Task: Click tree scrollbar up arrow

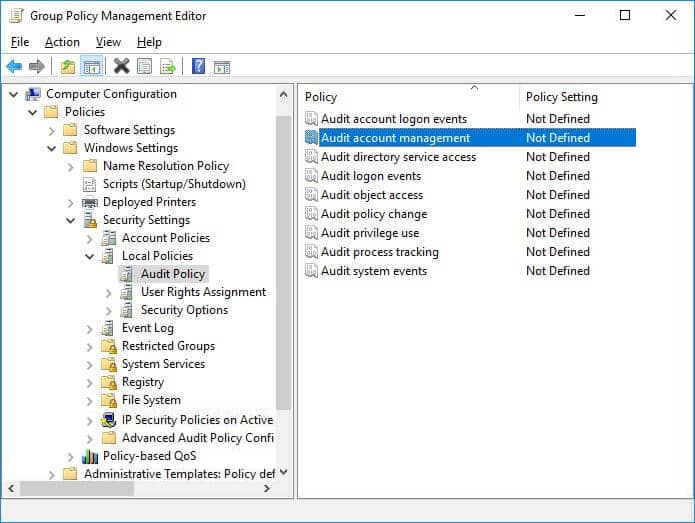Action: point(283,94)
